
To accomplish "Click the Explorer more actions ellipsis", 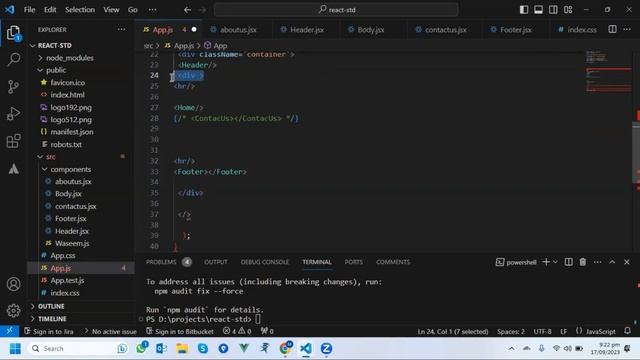I will [x=121, y=29].
